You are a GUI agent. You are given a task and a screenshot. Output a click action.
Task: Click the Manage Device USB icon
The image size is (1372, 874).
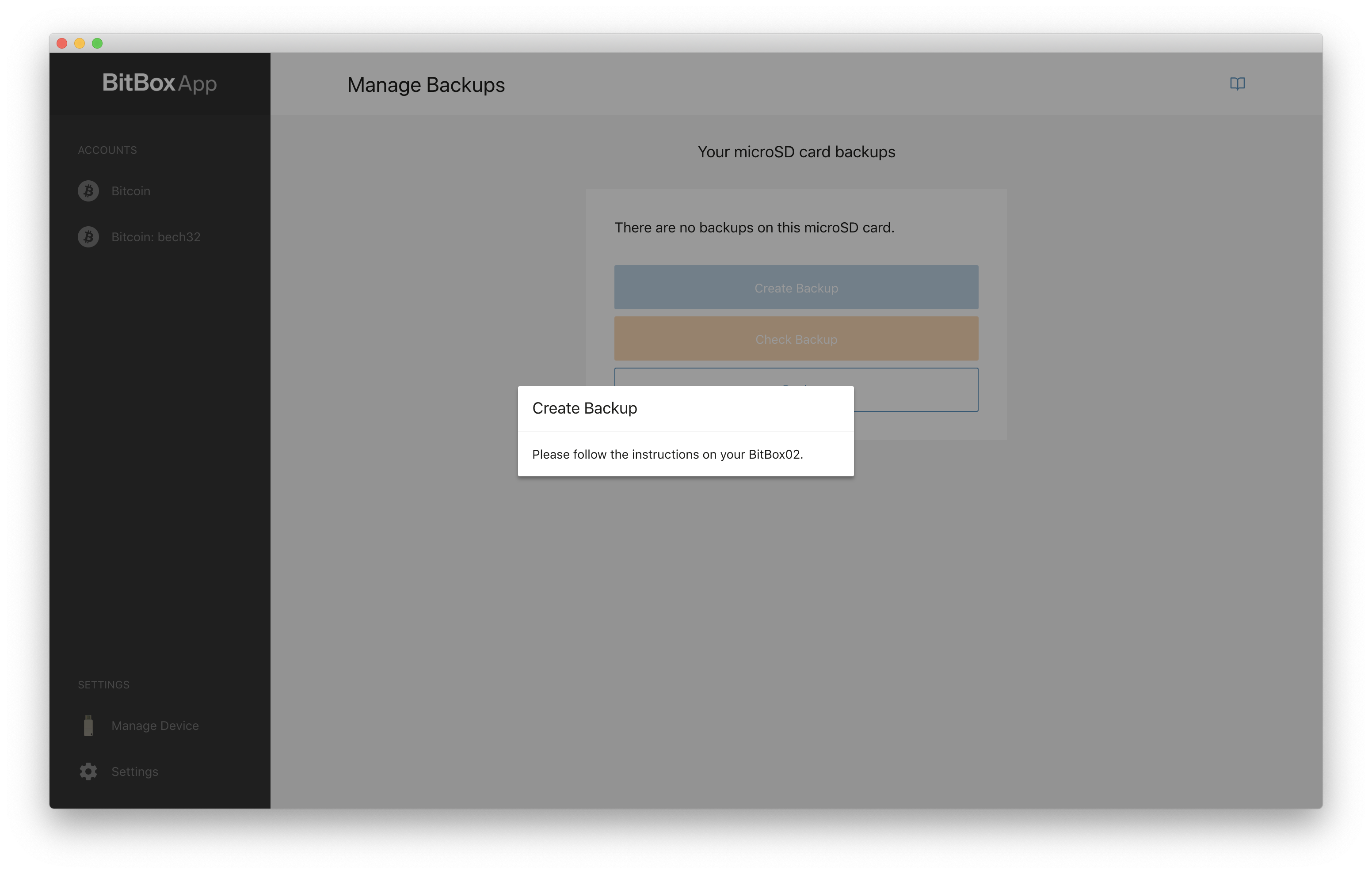[x=88, y=725]
